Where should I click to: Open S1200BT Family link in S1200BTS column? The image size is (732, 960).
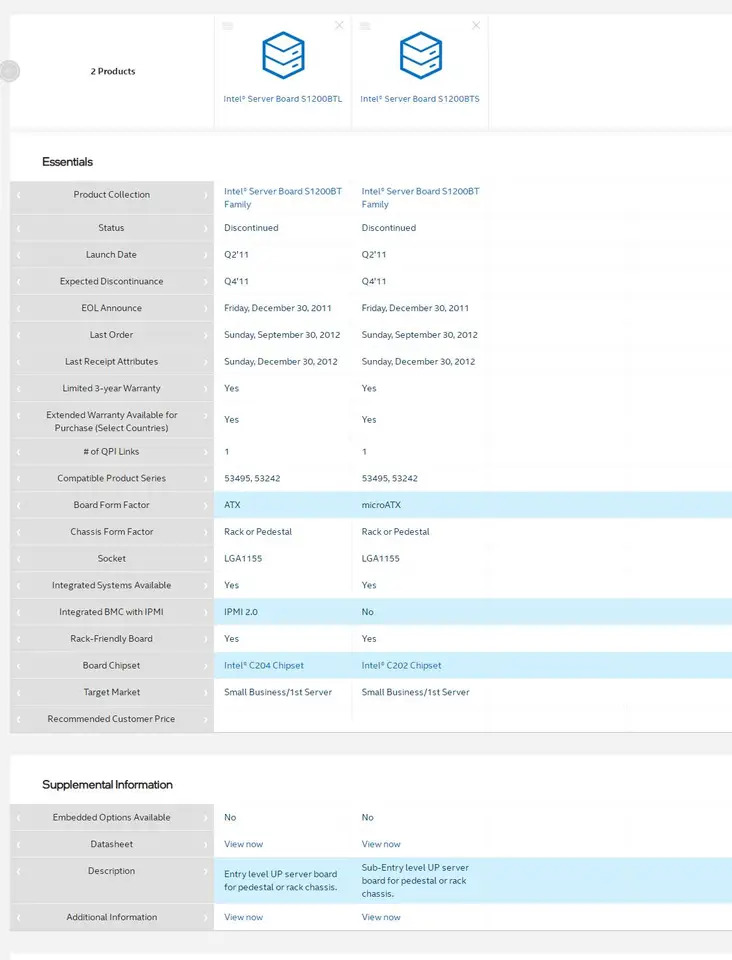[420, 198]
